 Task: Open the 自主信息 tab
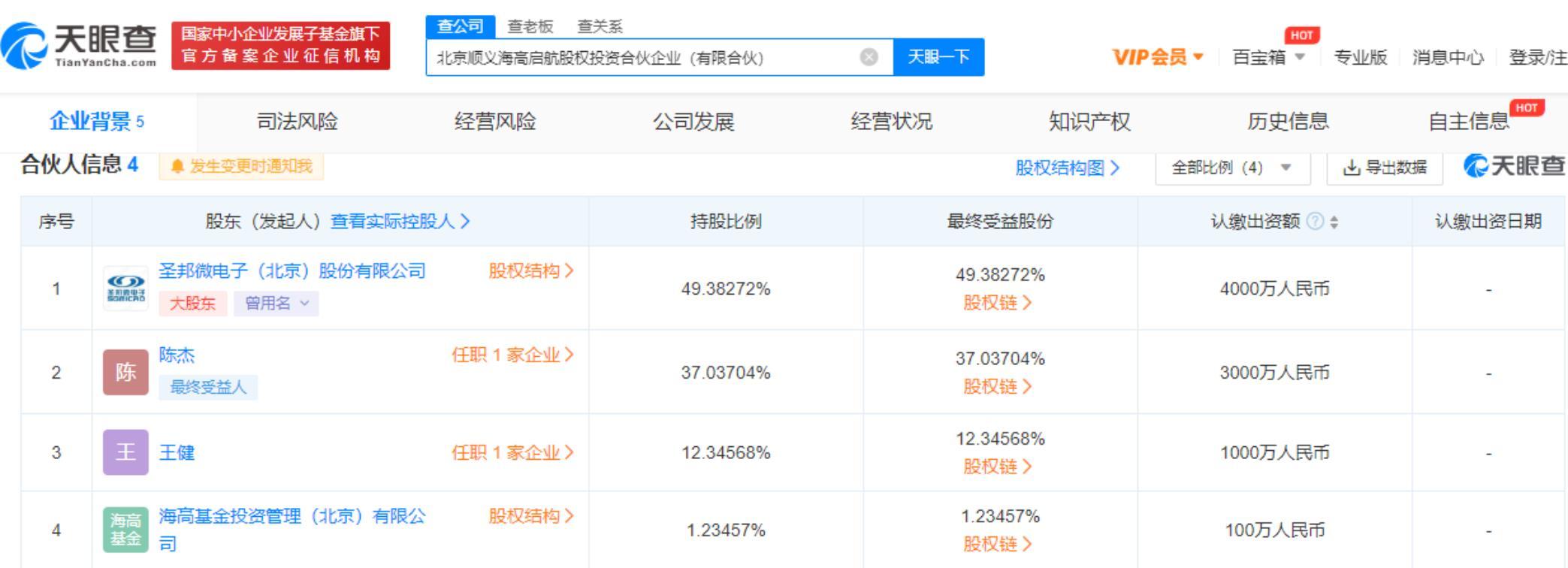[1469, 121]
